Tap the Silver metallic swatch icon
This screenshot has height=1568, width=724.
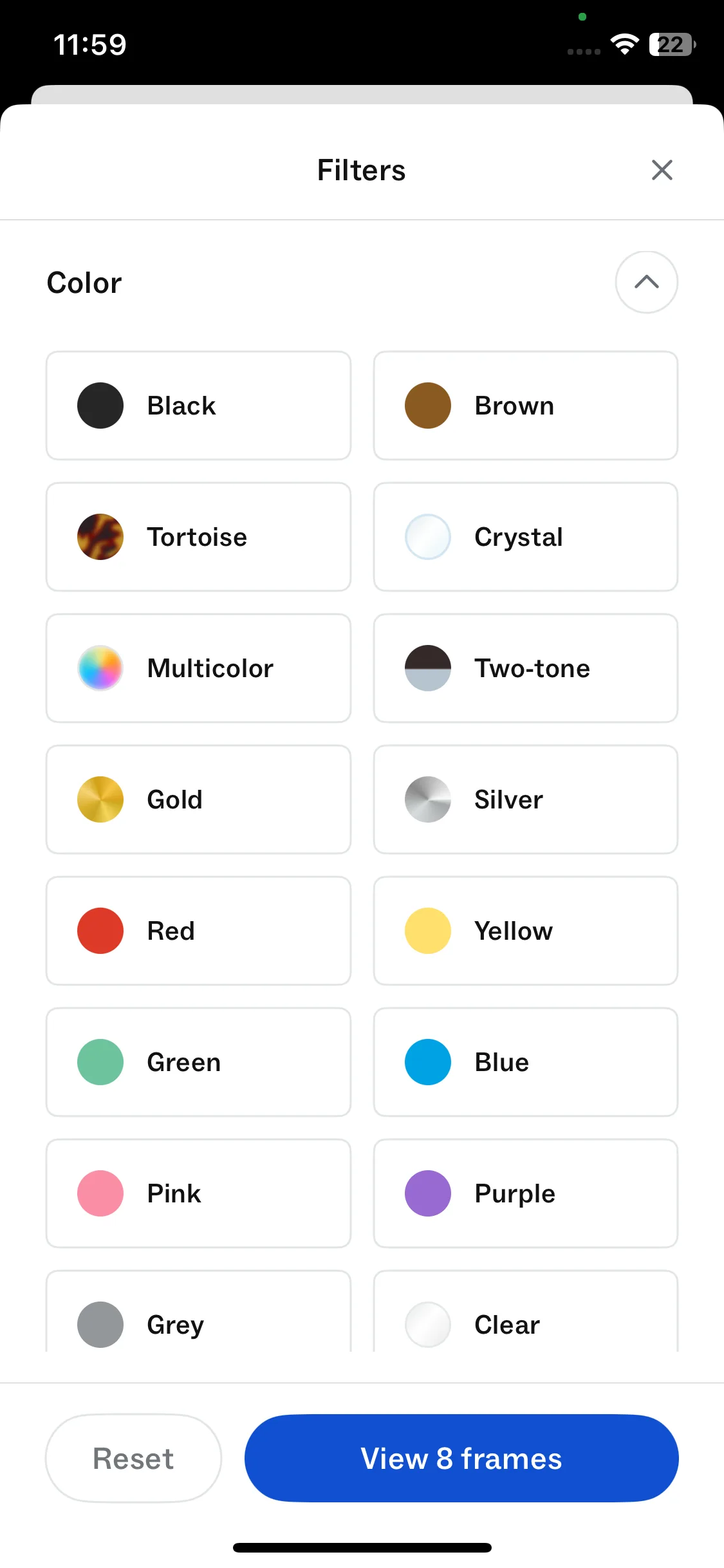(x=428, y=799)
